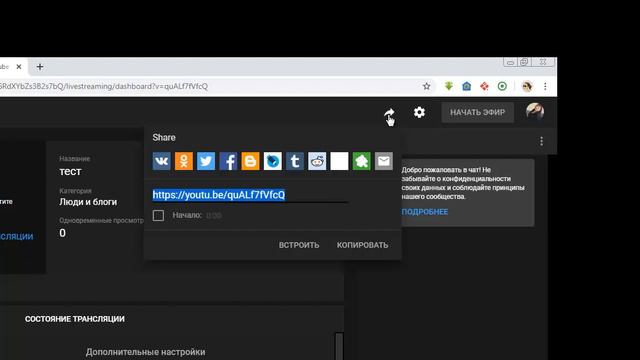
Task: Click concurrent viewers count 0
Action: [62, 233]
